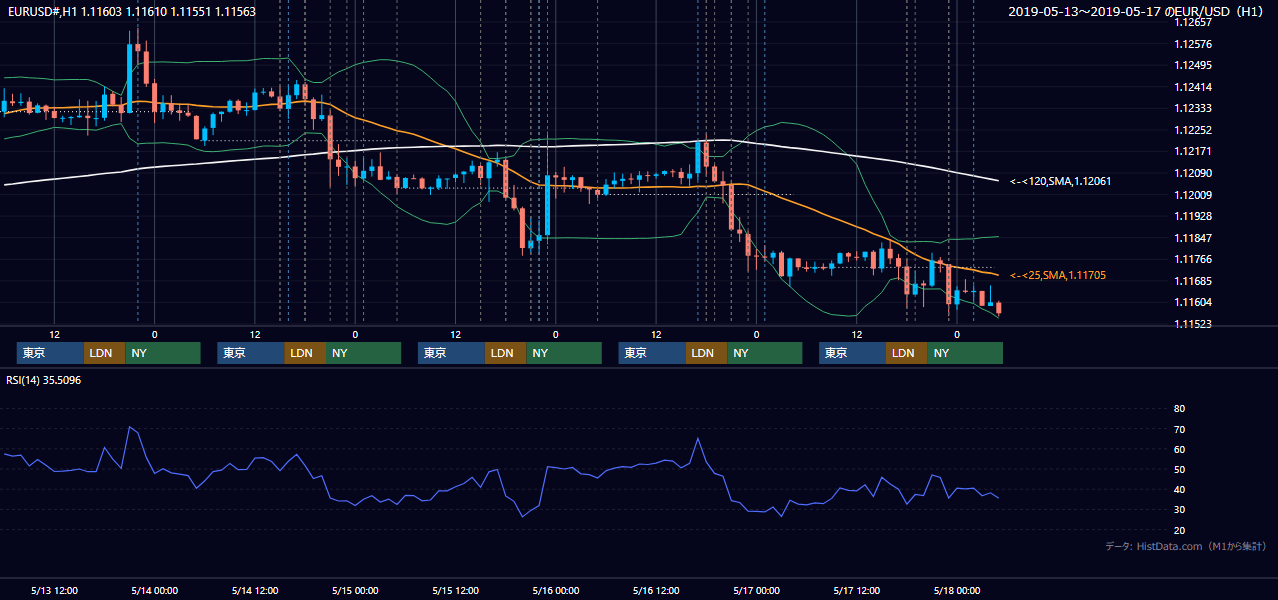This screenshot has height=600, width=1278.
Task: Click the 5/15 00:00 time axis label
Action: 356,590
